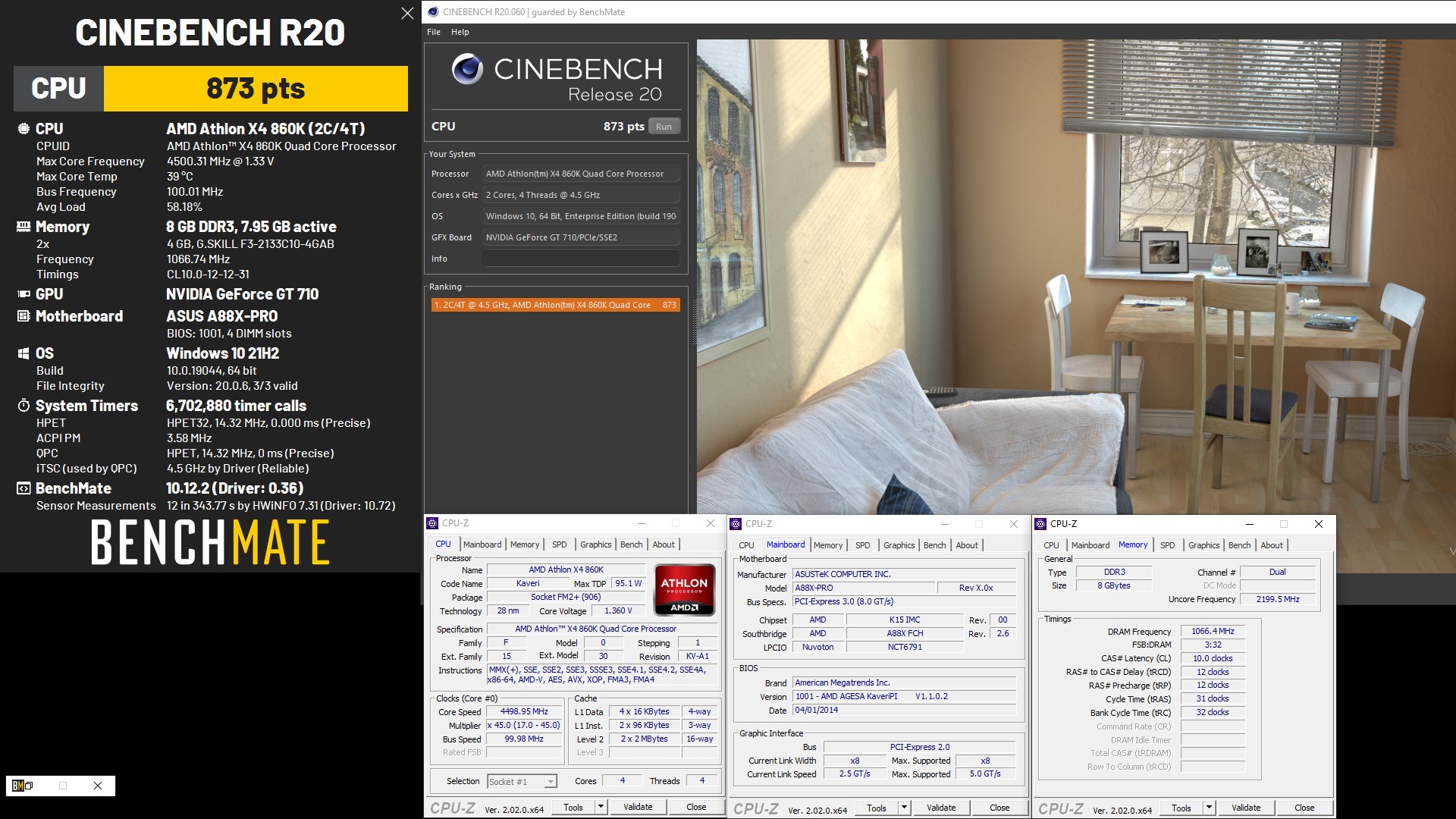This screenshot has width=1456, height=819.
Task: Click the first CPU-Z window title icon
Action: coord(433,523)
